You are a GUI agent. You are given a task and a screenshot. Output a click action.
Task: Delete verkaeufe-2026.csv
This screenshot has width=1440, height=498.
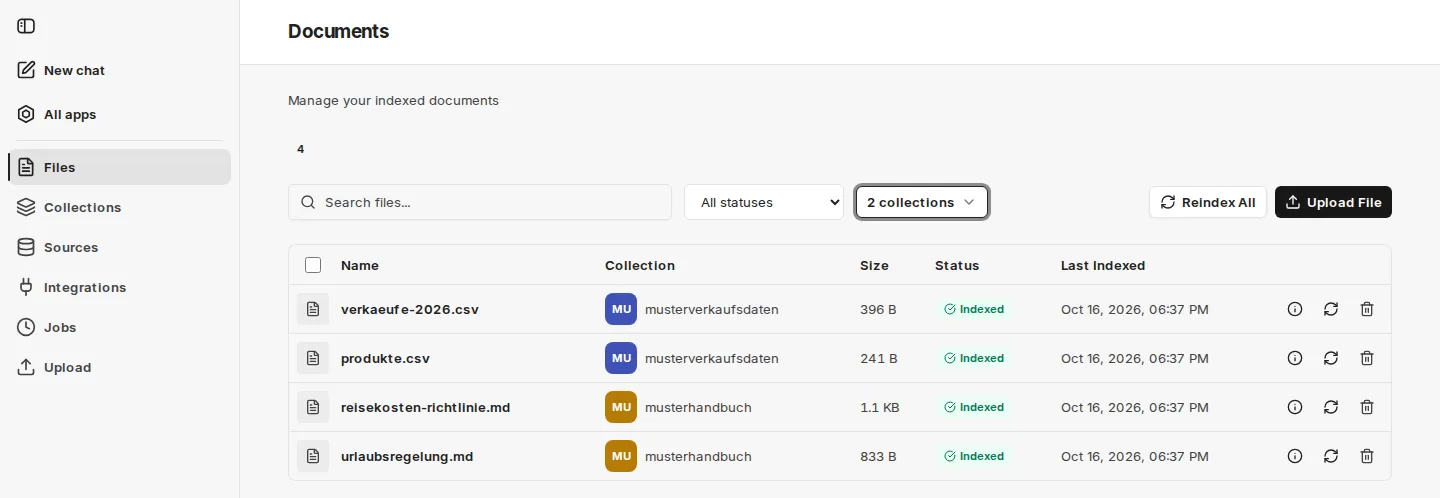(1367, 309)
